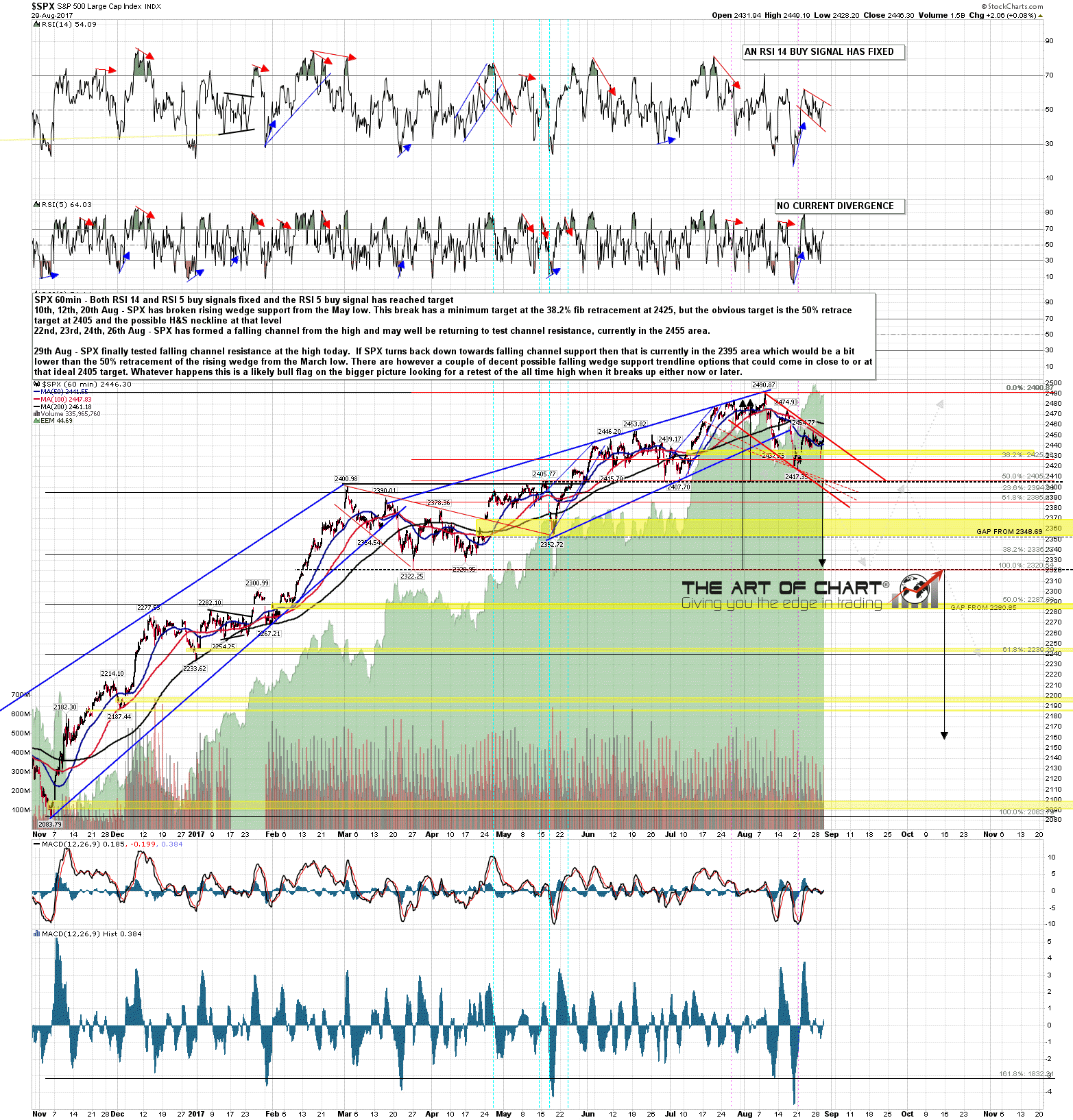Click the MA(50) blue line swatch
Image resolution: width=1073 pixels, height=1120 pixels.
pyautogui.click(x=36, y=392)
